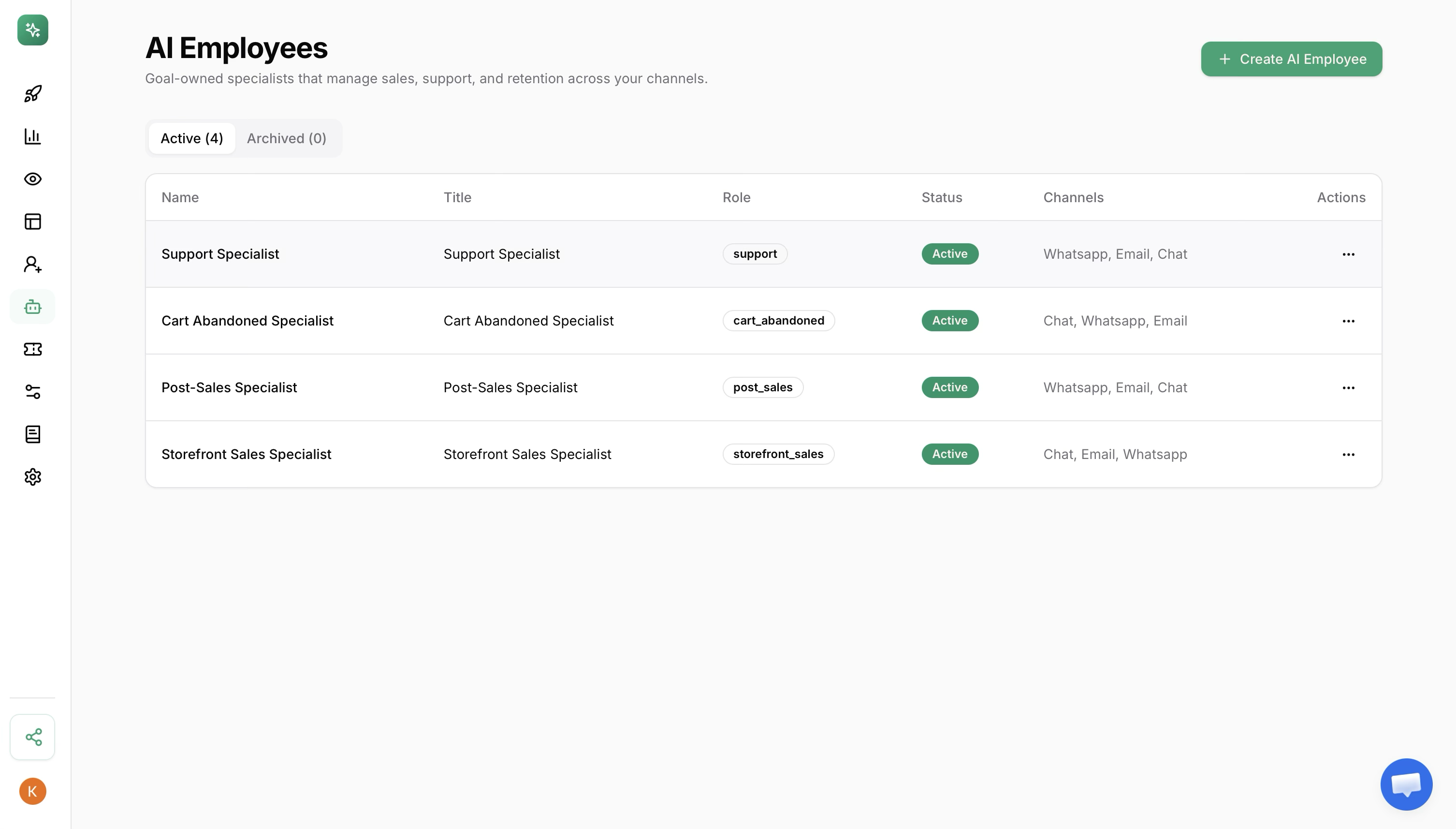
Task: Click the Cart Abandoned Specialist name cell
Action: pyautogui.click(x=248, y=321)
